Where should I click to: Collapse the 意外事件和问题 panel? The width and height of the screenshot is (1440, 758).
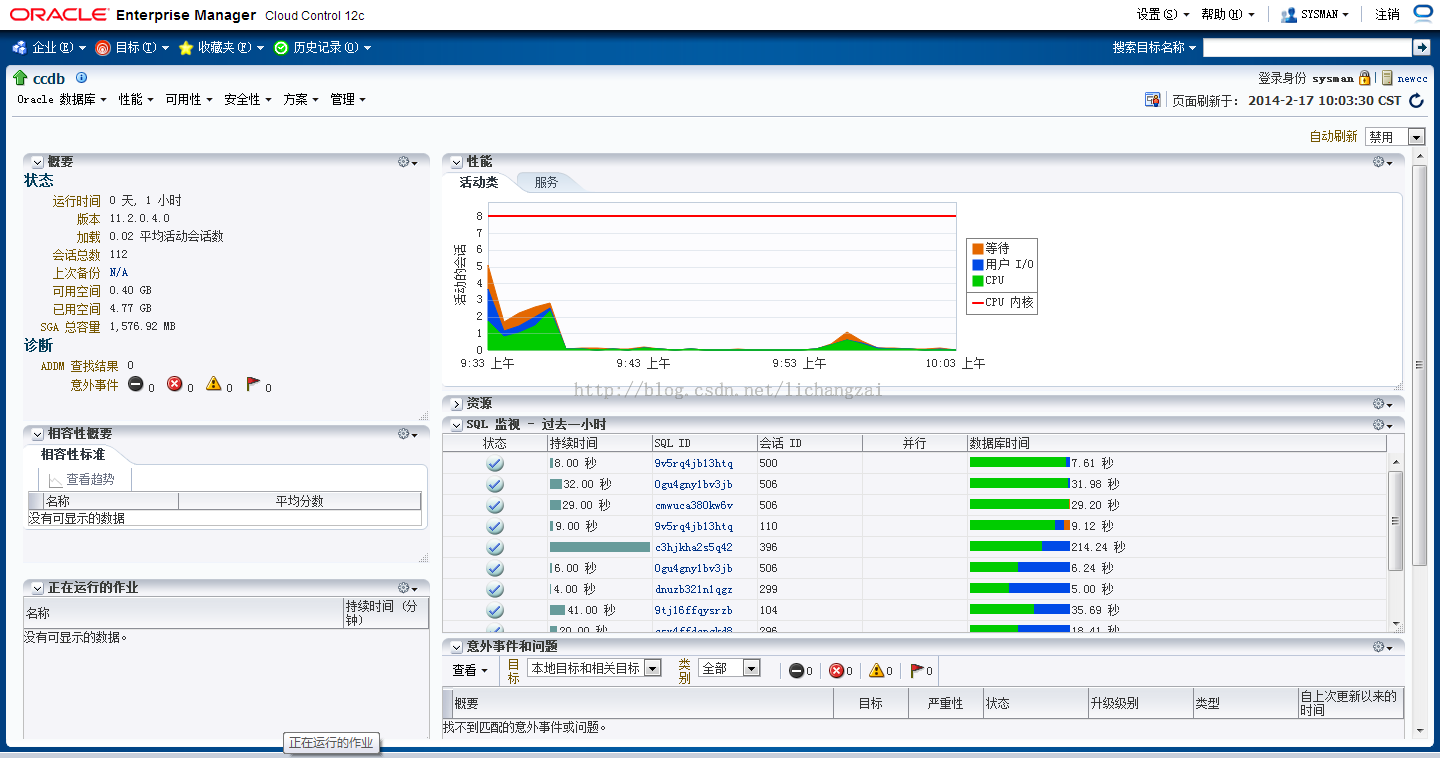[x=456, y=647]
